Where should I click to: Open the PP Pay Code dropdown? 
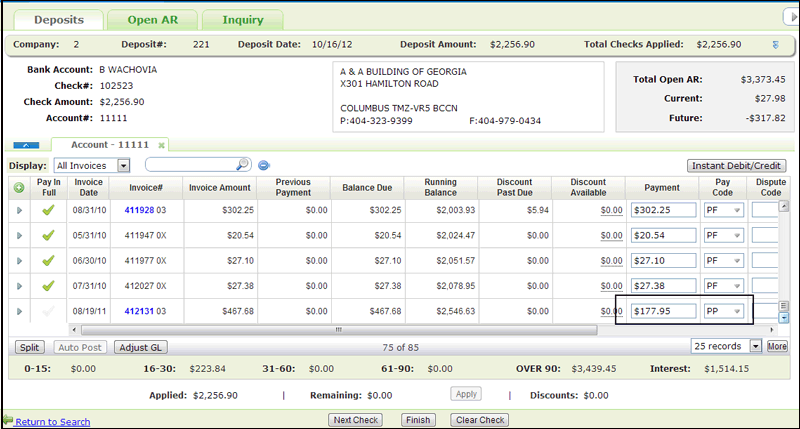(737, 311)
